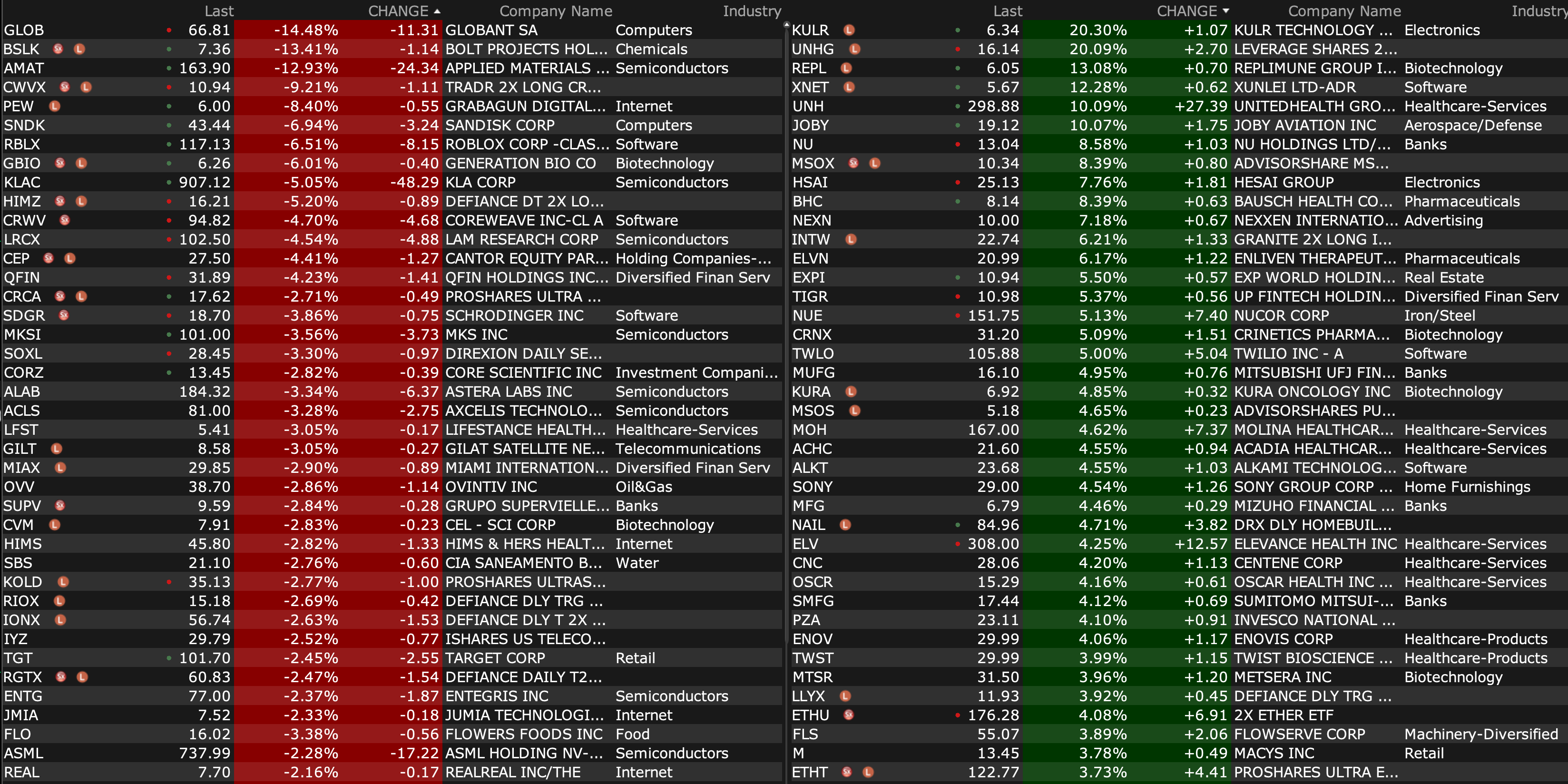Click the S badge next to SUPV
The height and width of the screenshot is (784, 1568).
point(60,506)
